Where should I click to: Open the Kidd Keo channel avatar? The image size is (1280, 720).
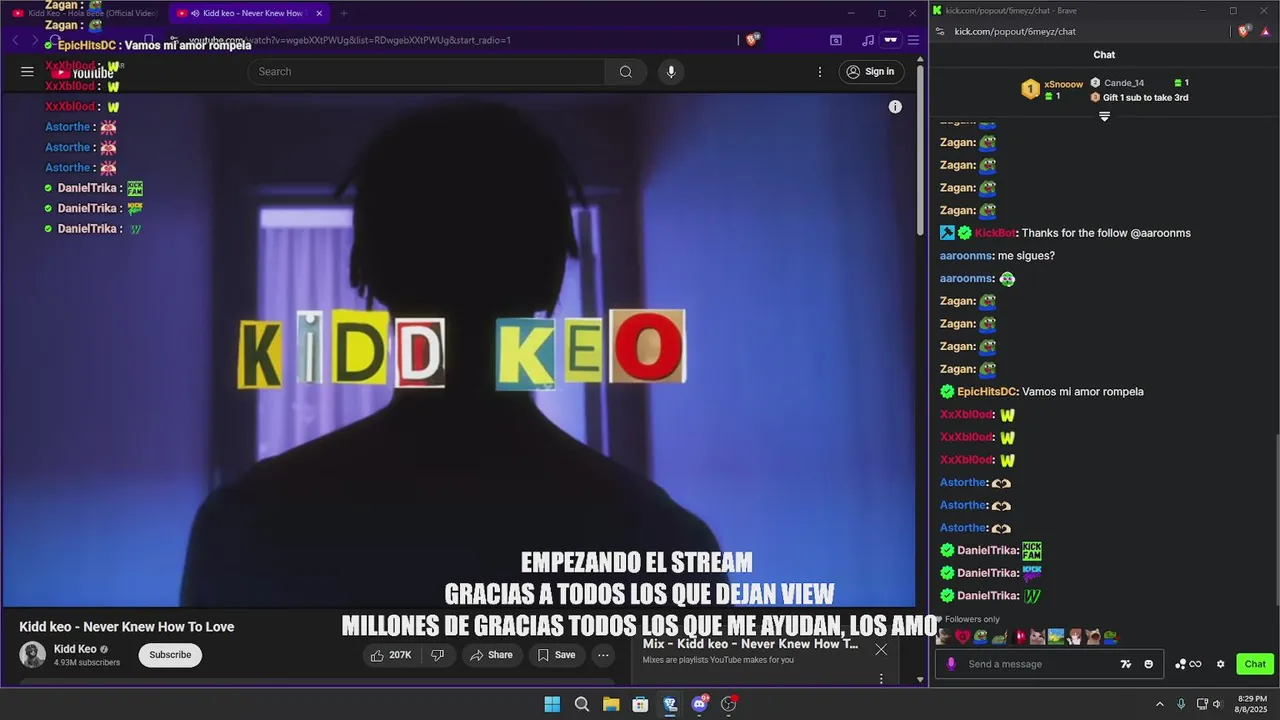tap(33, 655)
